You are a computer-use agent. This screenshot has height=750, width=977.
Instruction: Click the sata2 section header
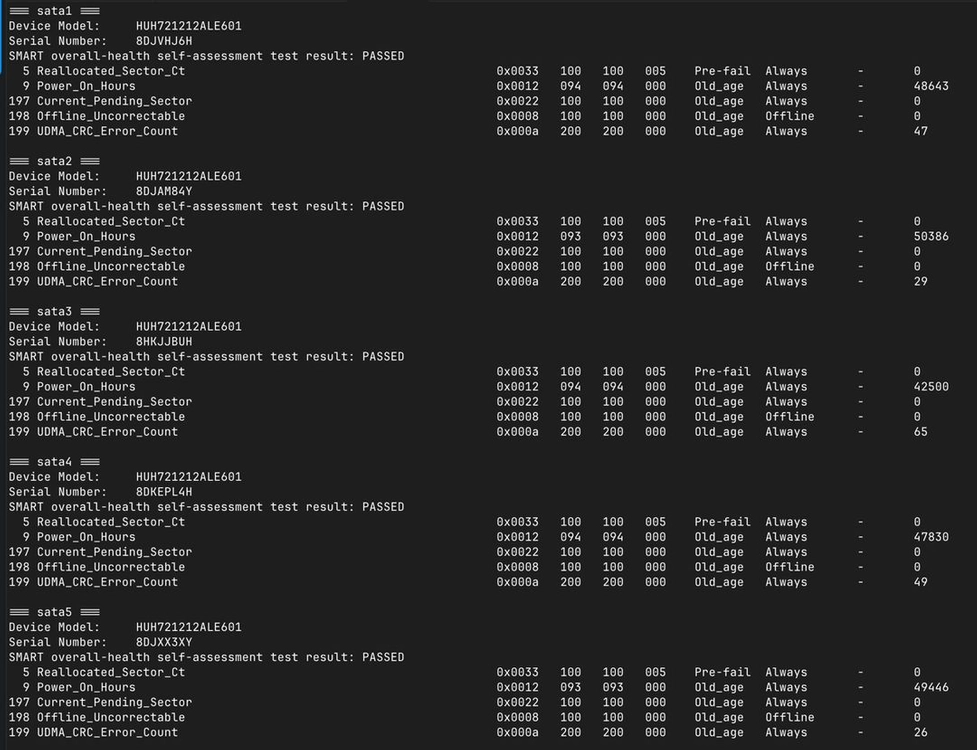click(54, 161)
